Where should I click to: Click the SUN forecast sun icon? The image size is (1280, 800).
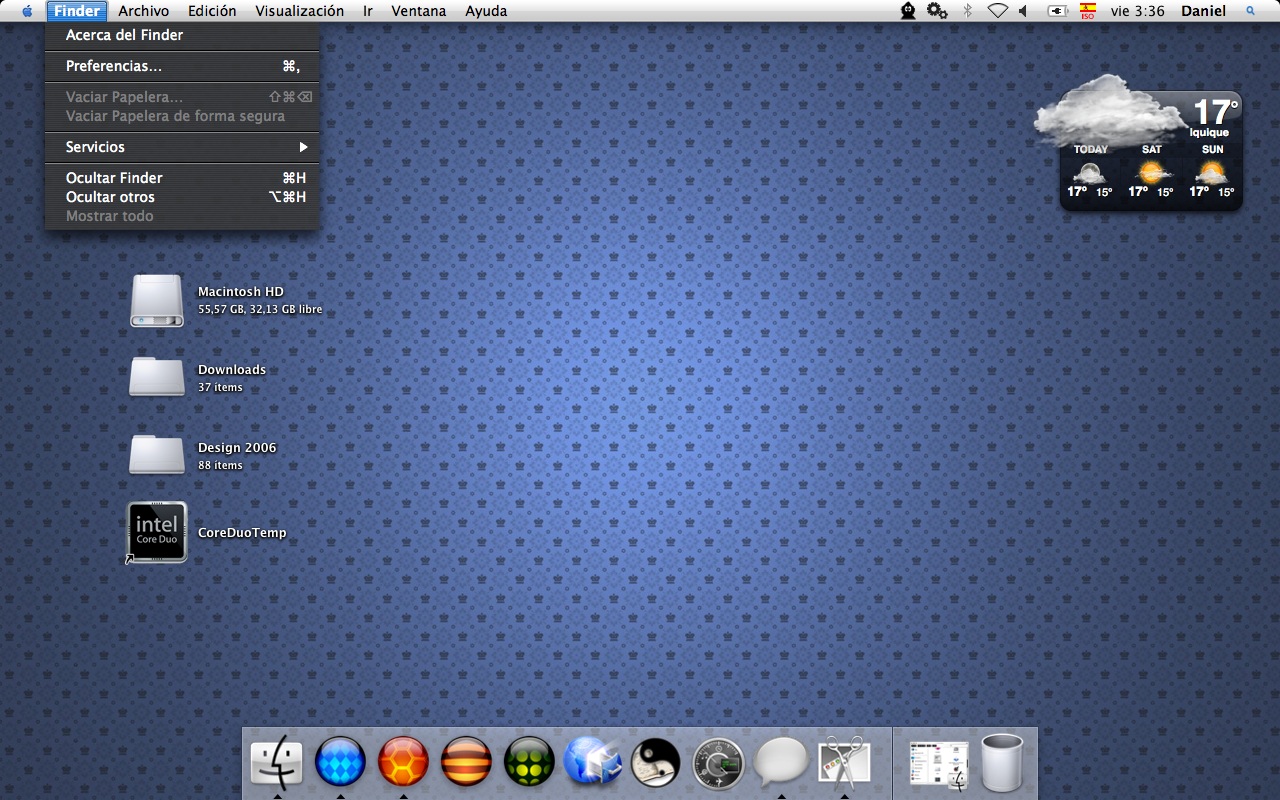[x=1212, y=171]
